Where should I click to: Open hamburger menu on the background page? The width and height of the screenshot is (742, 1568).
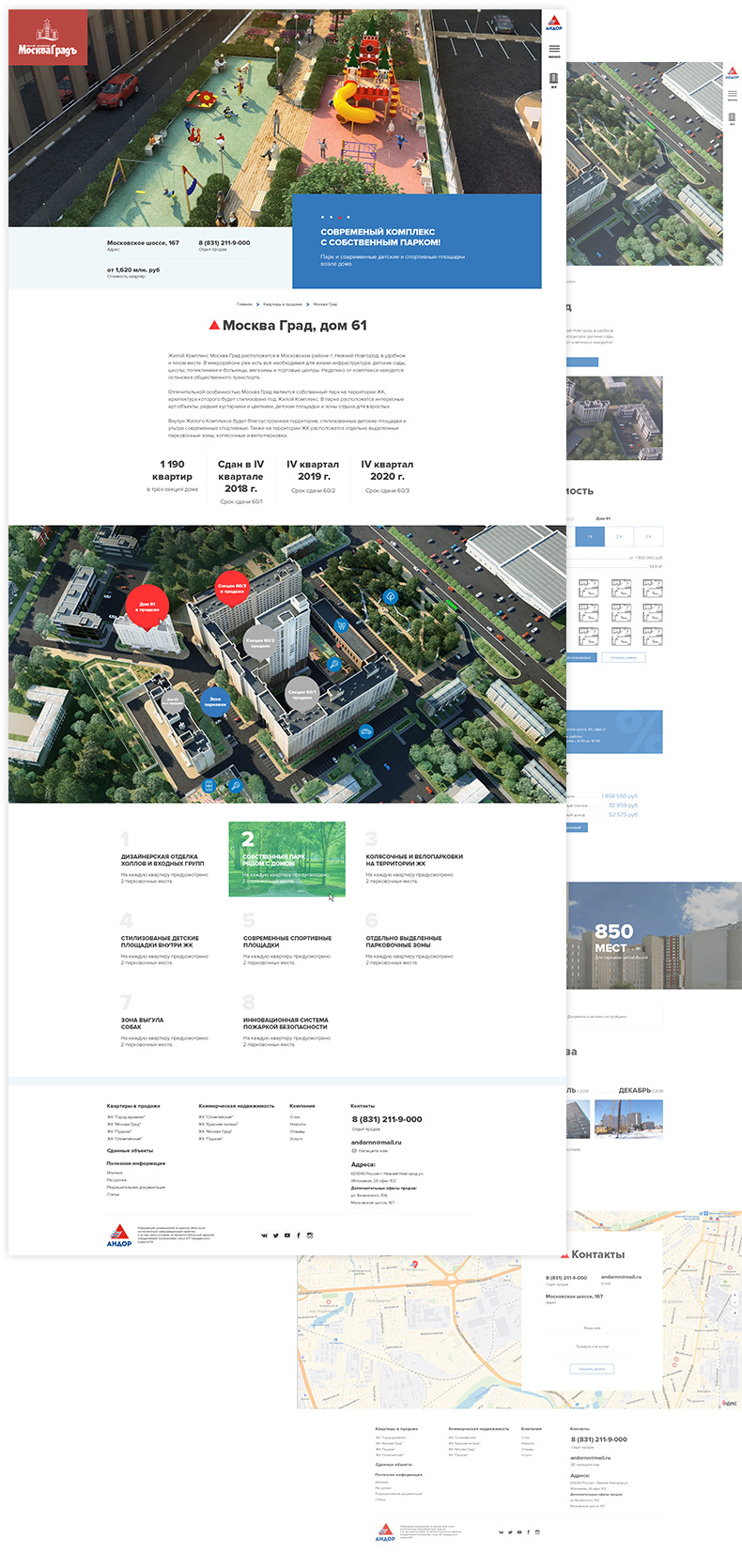coord(732,95)
